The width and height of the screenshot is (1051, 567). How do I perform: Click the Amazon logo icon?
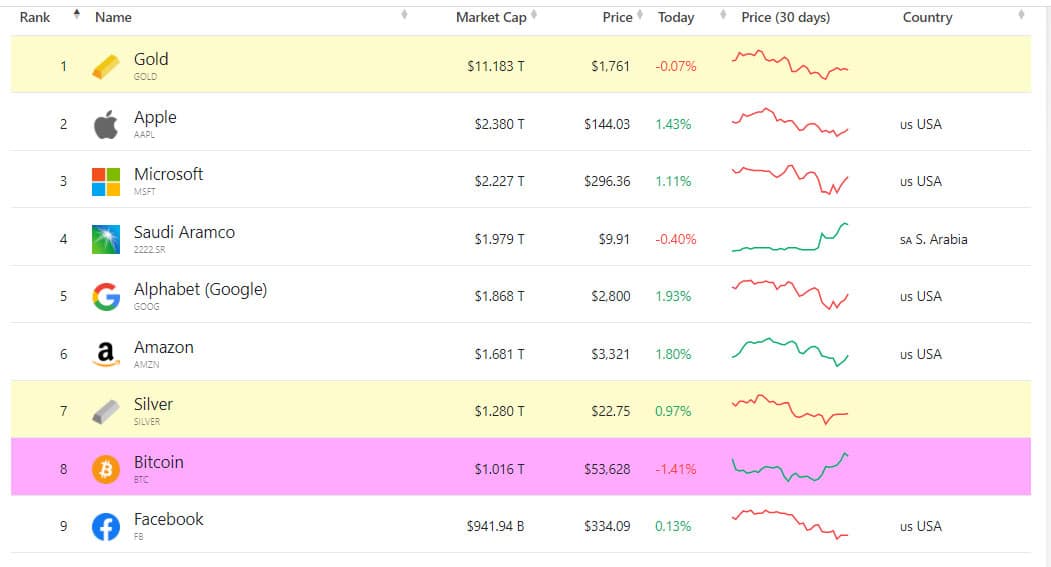pos(106,354)
